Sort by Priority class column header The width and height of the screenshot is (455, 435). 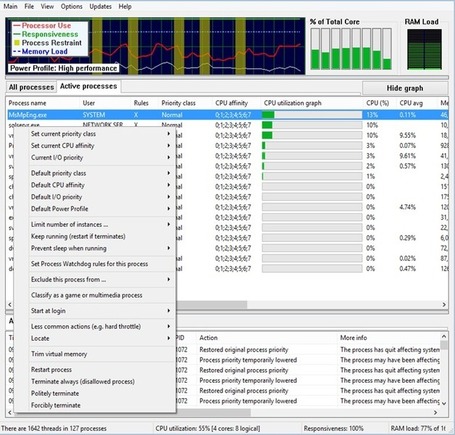click(178, 103)
